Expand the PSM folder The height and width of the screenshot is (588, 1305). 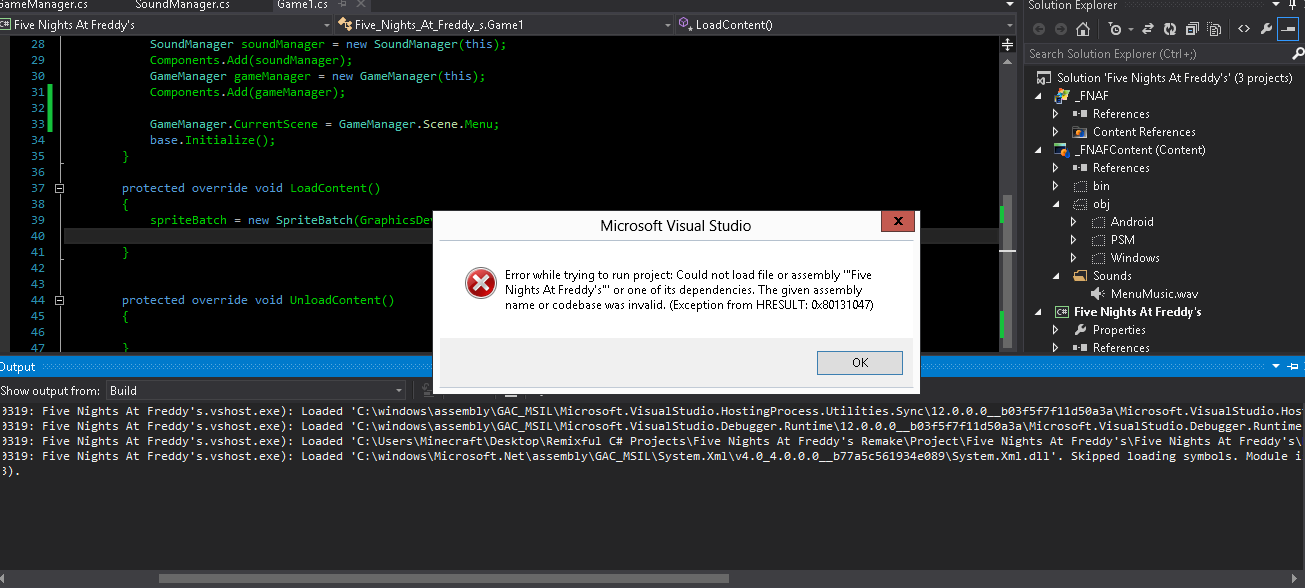click(1074, 240)
